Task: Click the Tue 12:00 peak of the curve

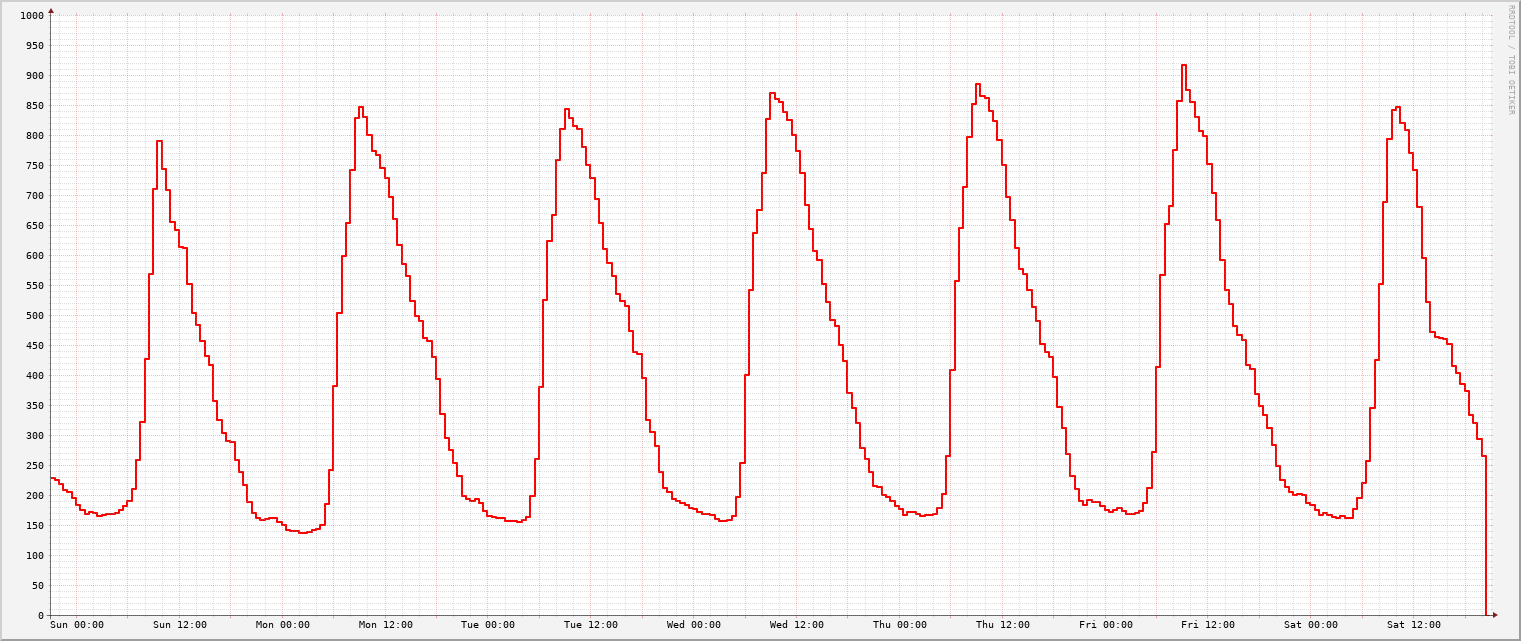Action: [x=566, y=110]
